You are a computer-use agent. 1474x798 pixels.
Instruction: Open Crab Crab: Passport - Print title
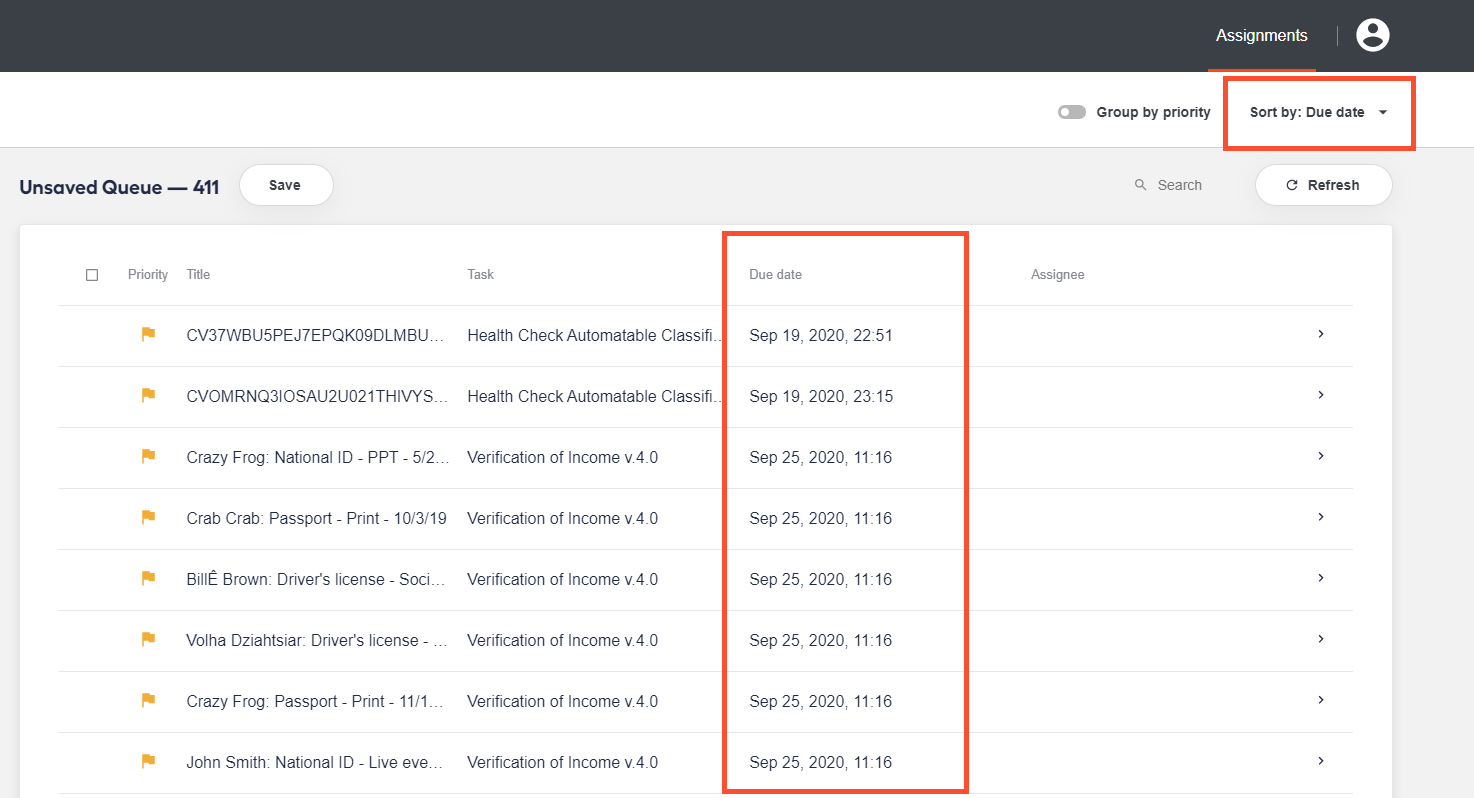coord(316,519)
